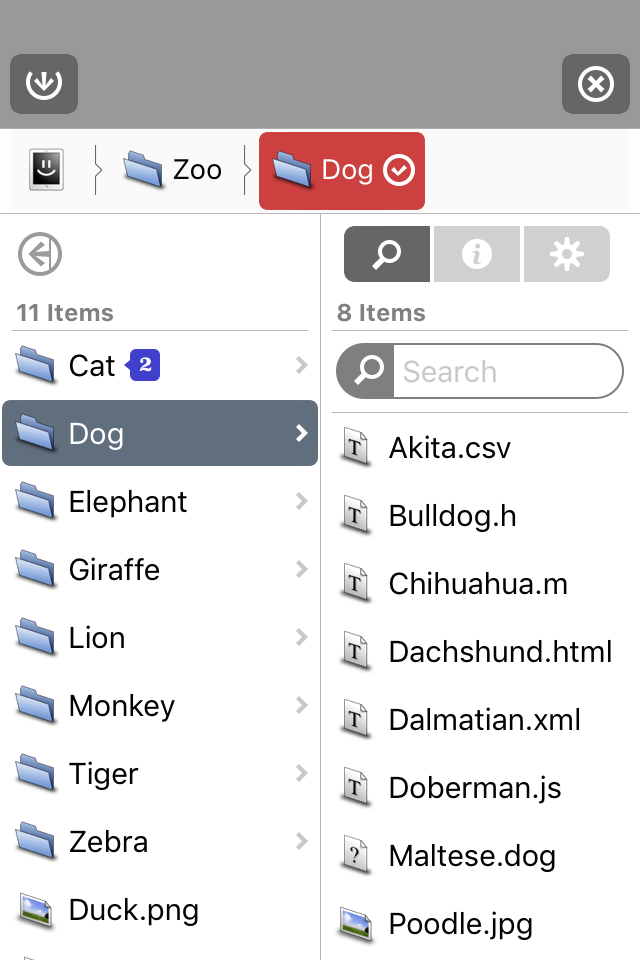The width and height of the screenshot is (640, 960).
Task: Tap the download arrow icon
Action: coord(44,84)
